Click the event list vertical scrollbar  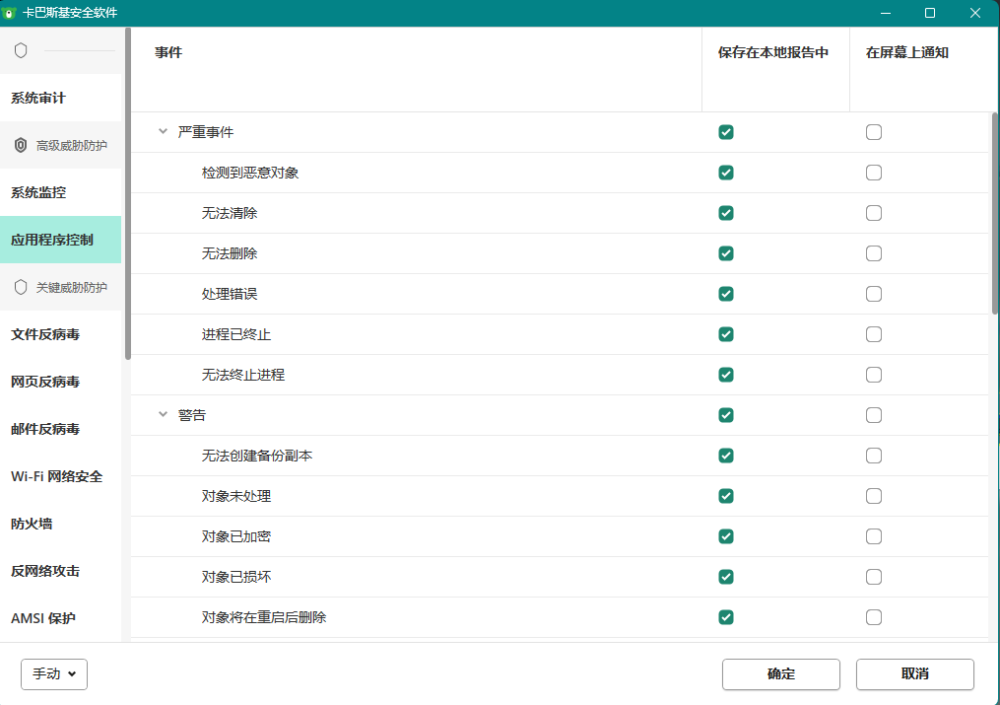coord(994,215)
